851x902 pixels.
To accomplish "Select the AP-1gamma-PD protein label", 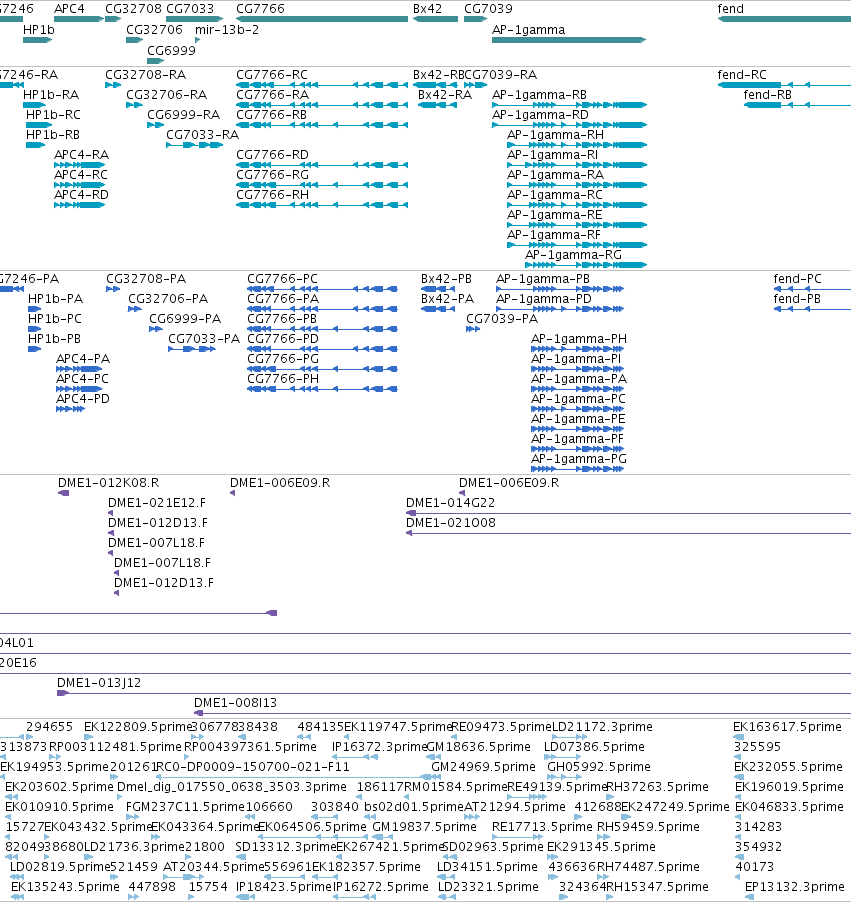I will (544, 299).
